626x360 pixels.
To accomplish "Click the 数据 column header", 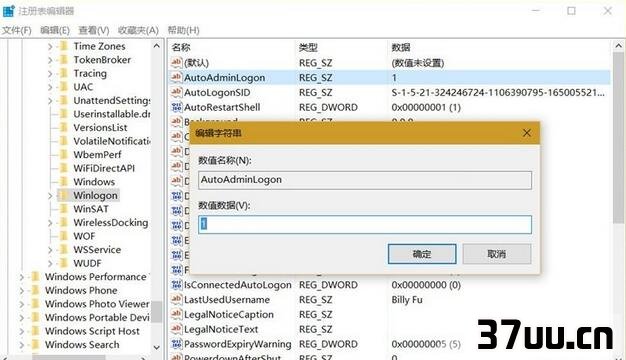I will (x=401, y=47).
